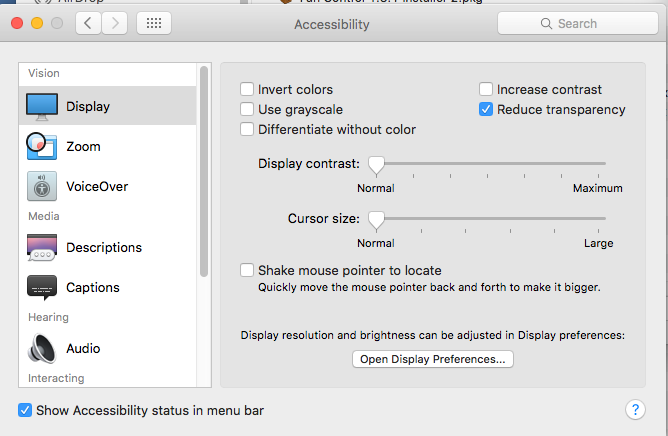Choose the Descriptions icon under Media
Screen dimensions: 668x436
pos(41,247)
